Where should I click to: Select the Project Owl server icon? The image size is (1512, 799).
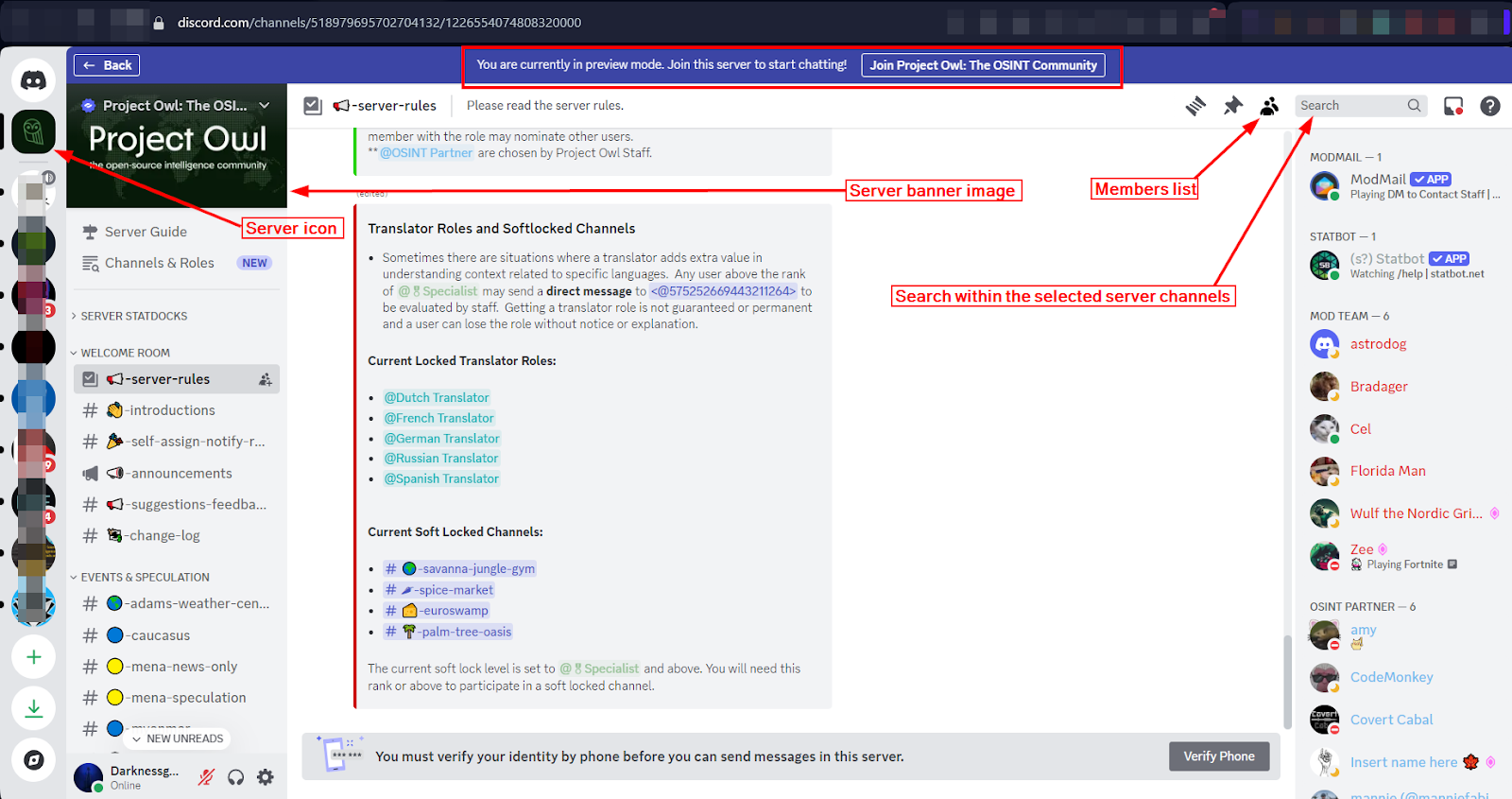coord(34,131)
